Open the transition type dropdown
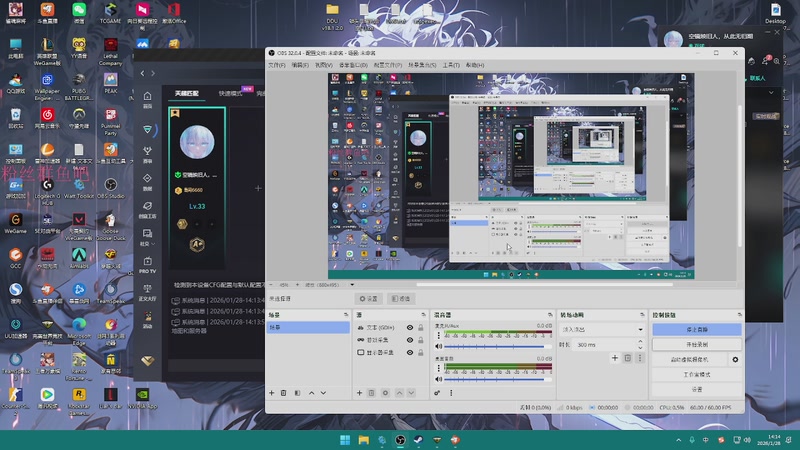 click(602, 330)
